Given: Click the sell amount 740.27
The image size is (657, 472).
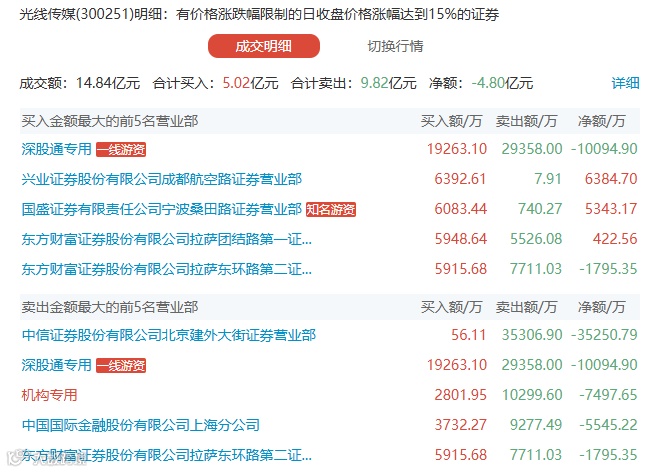Looking at the screenshot, I should coord(540,209).
